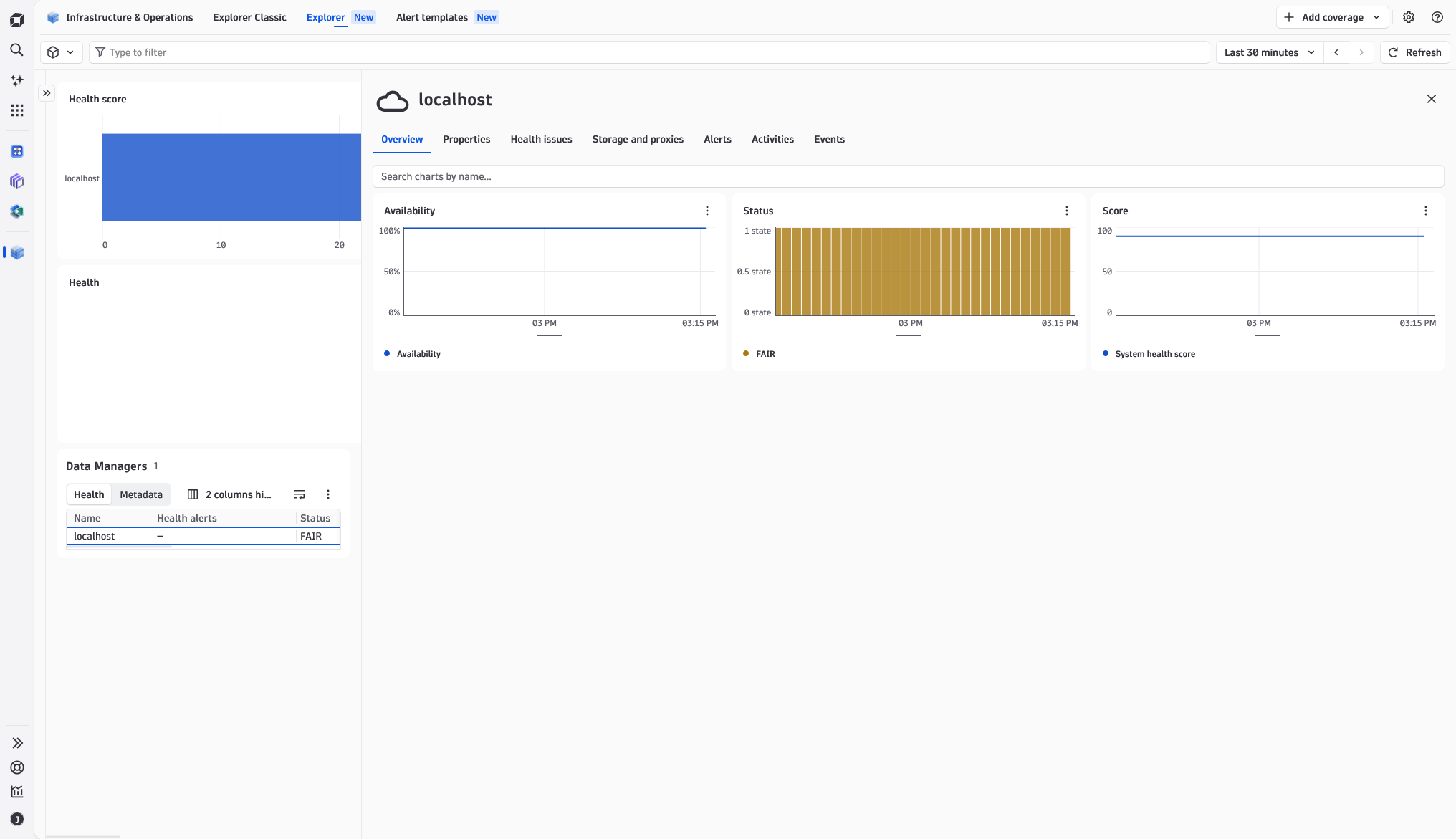Open the blue dashboards app icon in the sidebar

click(x=17, y=151)
